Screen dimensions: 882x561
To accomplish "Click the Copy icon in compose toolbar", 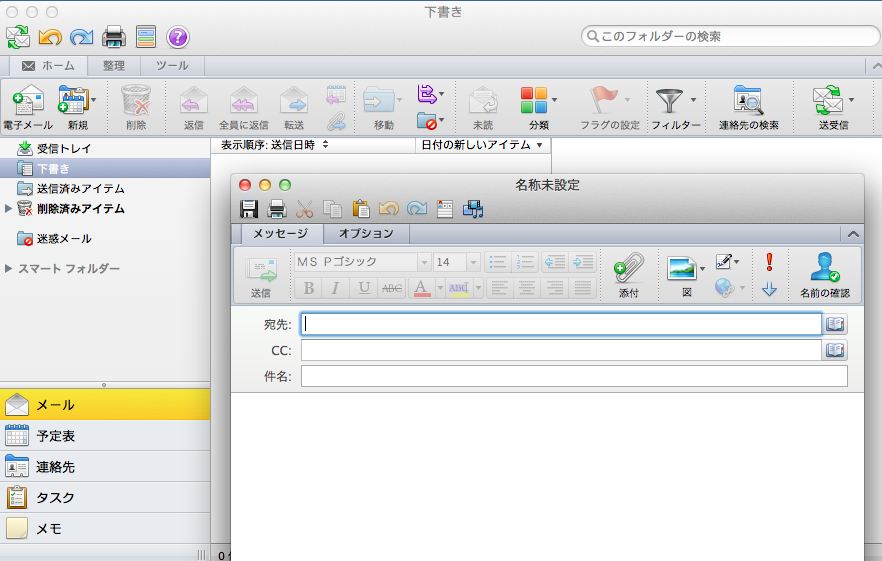I will [332, 209].
